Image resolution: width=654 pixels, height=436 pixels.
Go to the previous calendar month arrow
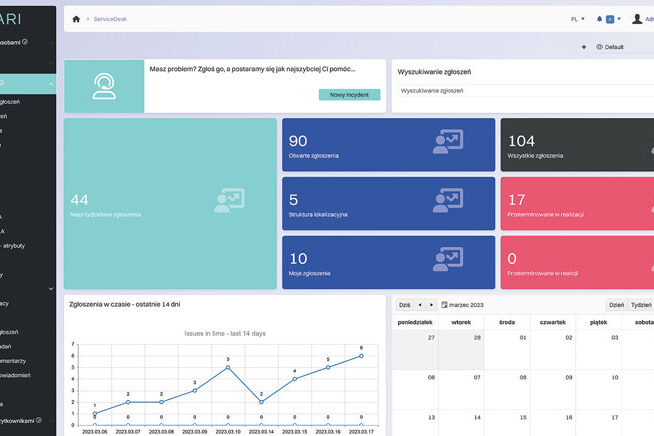point(419,305)
